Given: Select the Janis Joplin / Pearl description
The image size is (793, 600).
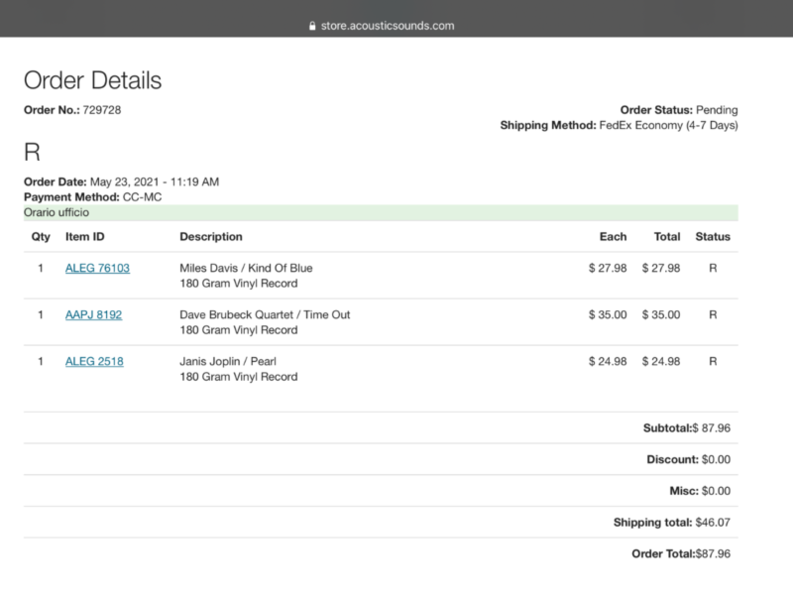Looking at the screenshot, I should (x=227, y=361).
